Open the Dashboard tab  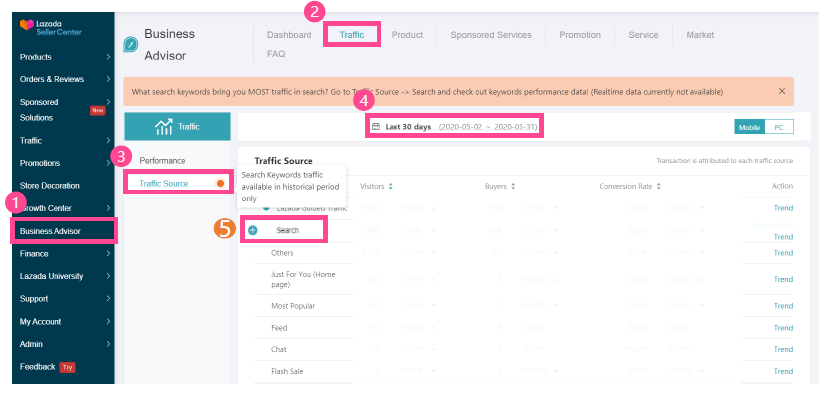pos(289,35)
